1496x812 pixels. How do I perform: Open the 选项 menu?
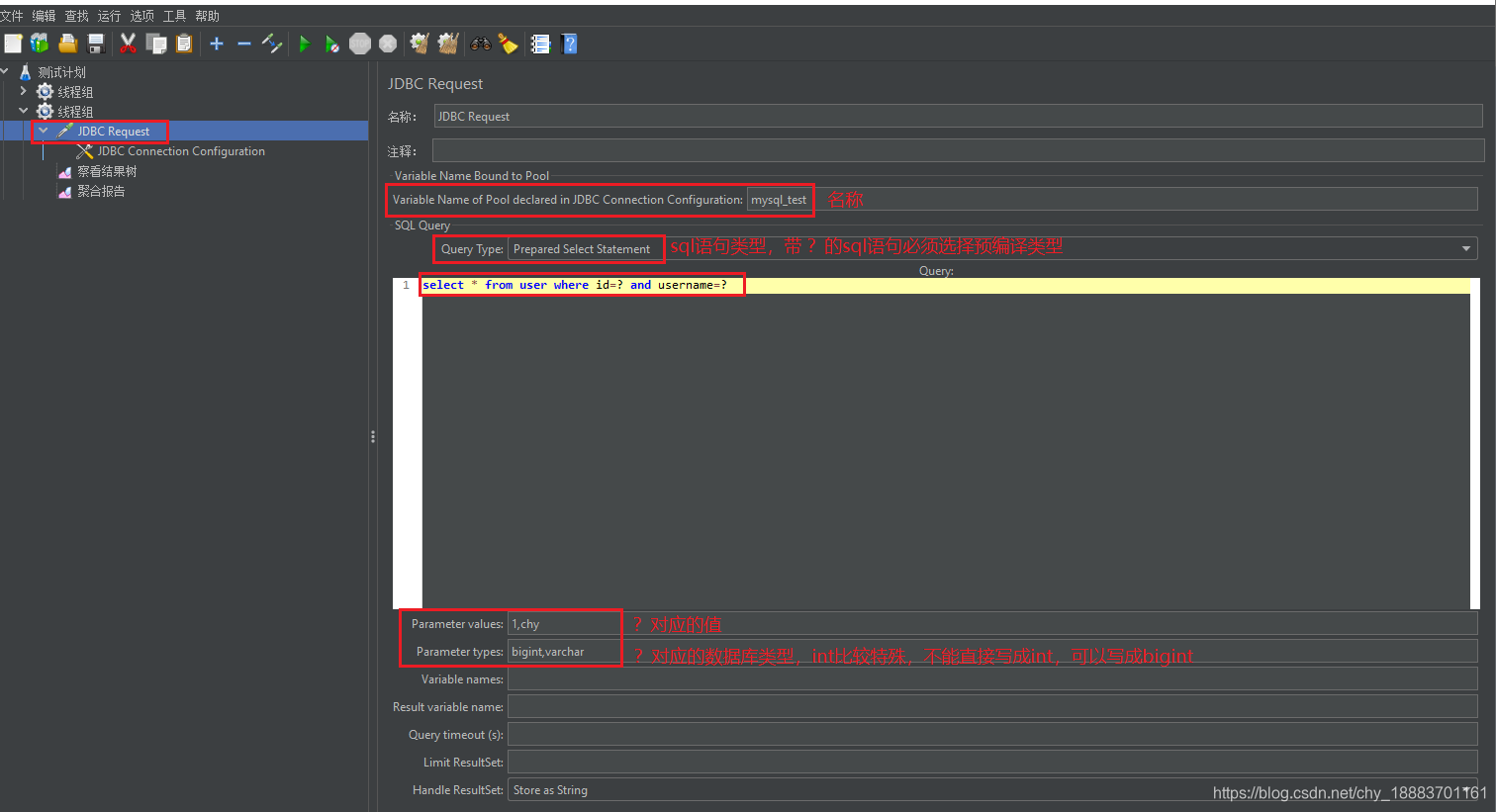pos(141,16)
